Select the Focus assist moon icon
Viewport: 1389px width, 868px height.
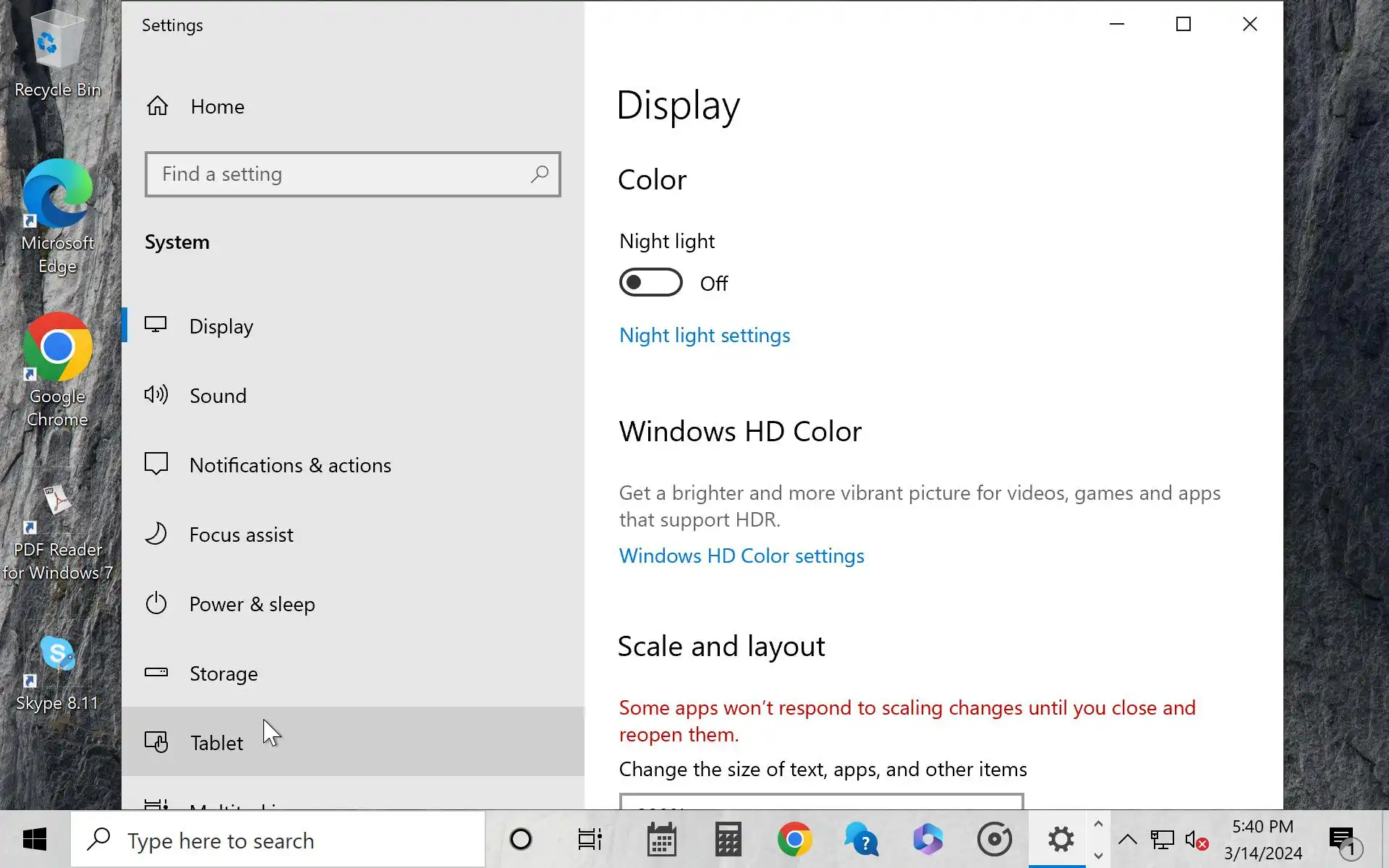[x=156, y=534]
